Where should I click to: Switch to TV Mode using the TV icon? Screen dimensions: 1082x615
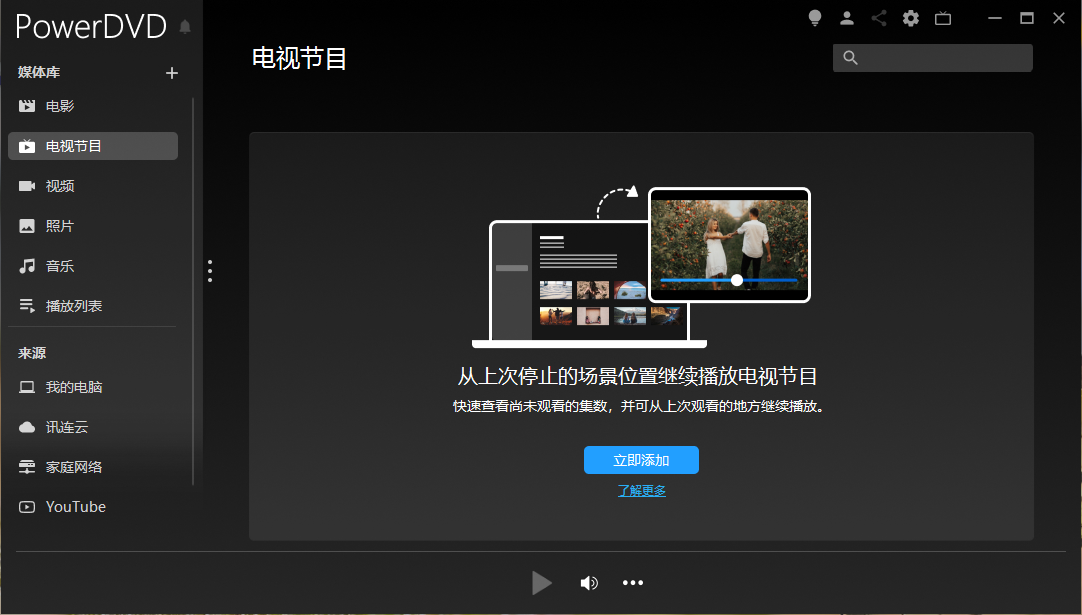[942, 17]
